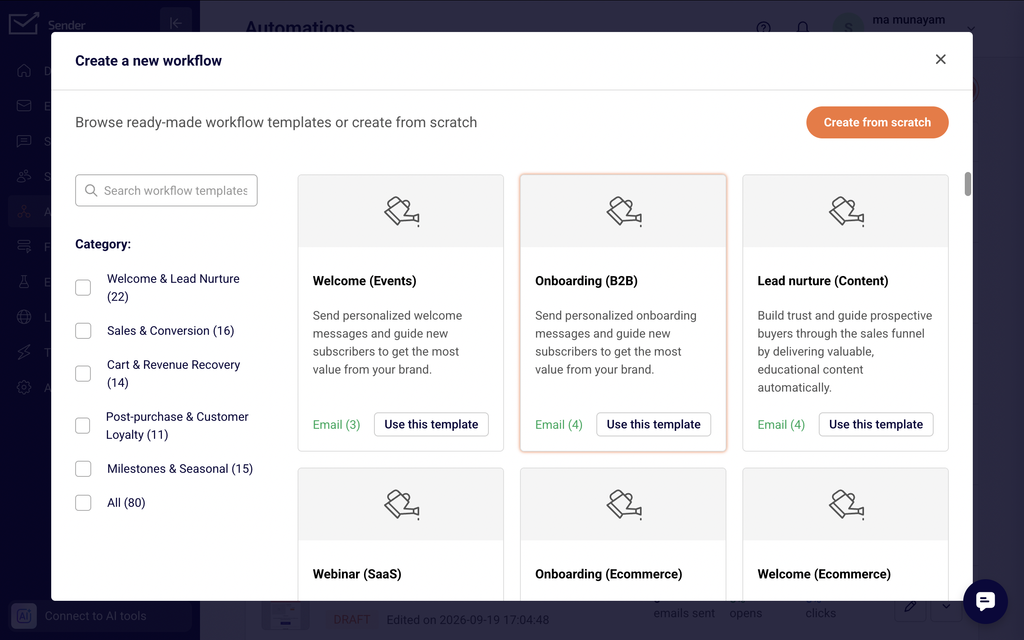
Task: Open the email envelope sidebar icon
Action: coord(24,106)
